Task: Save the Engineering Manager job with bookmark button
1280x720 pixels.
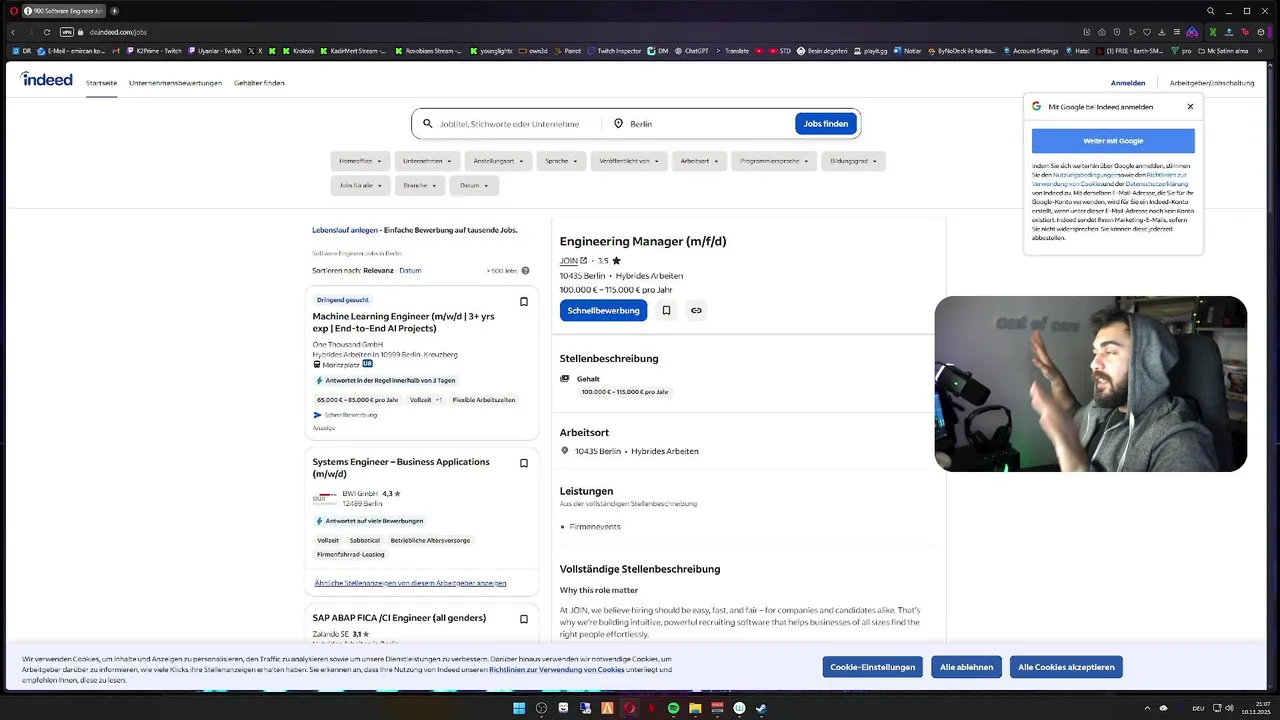Action: point(666,311)
